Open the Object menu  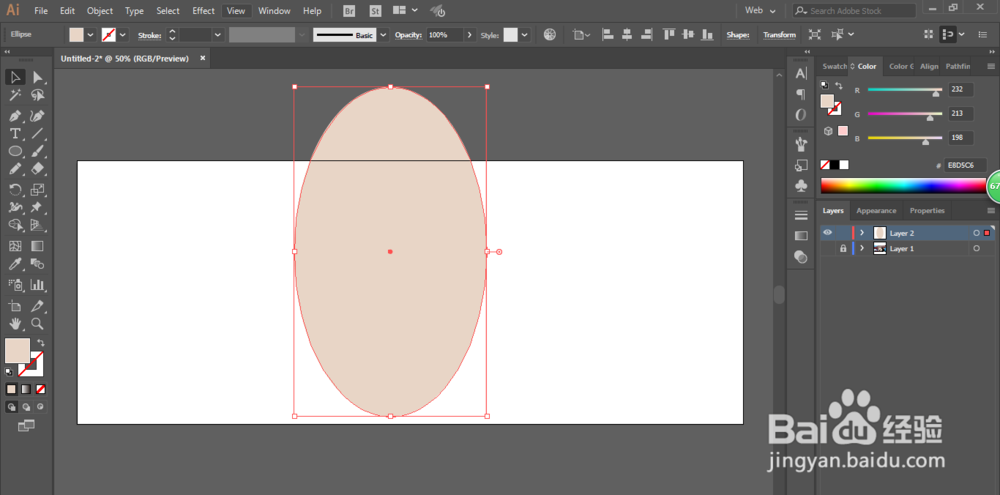(x=100, y=11)
